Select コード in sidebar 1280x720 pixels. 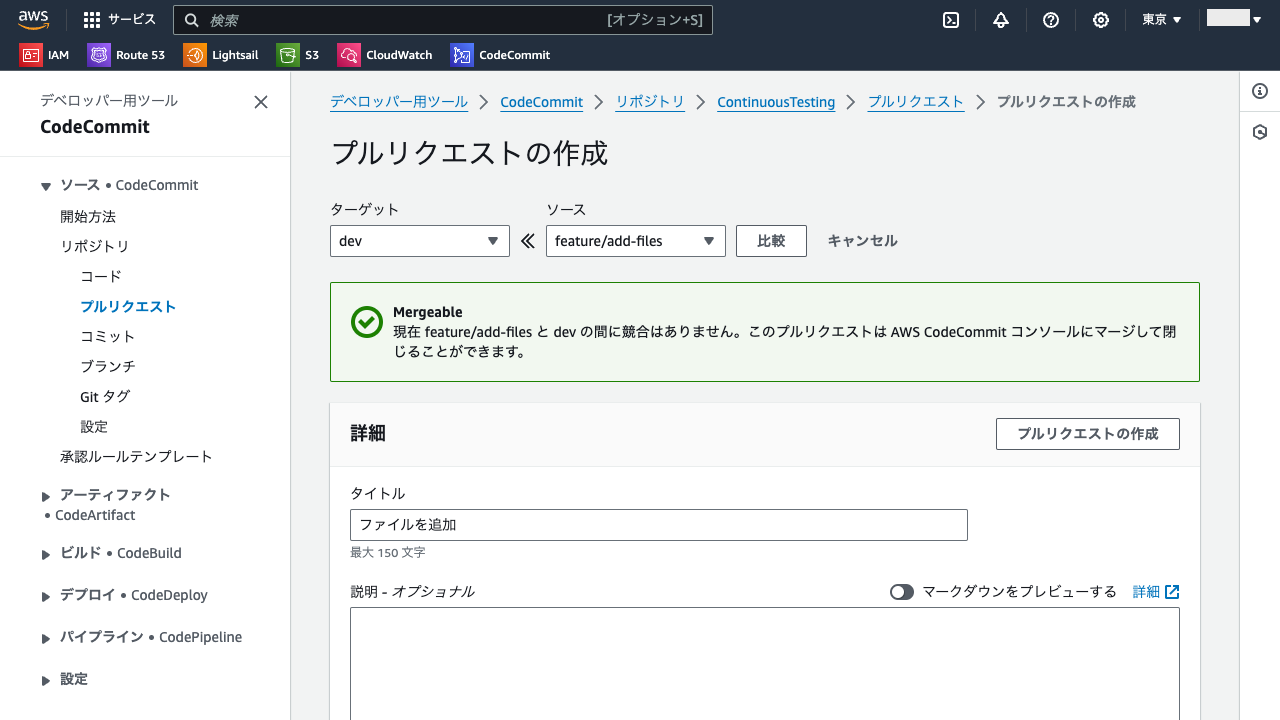point(101,276)
